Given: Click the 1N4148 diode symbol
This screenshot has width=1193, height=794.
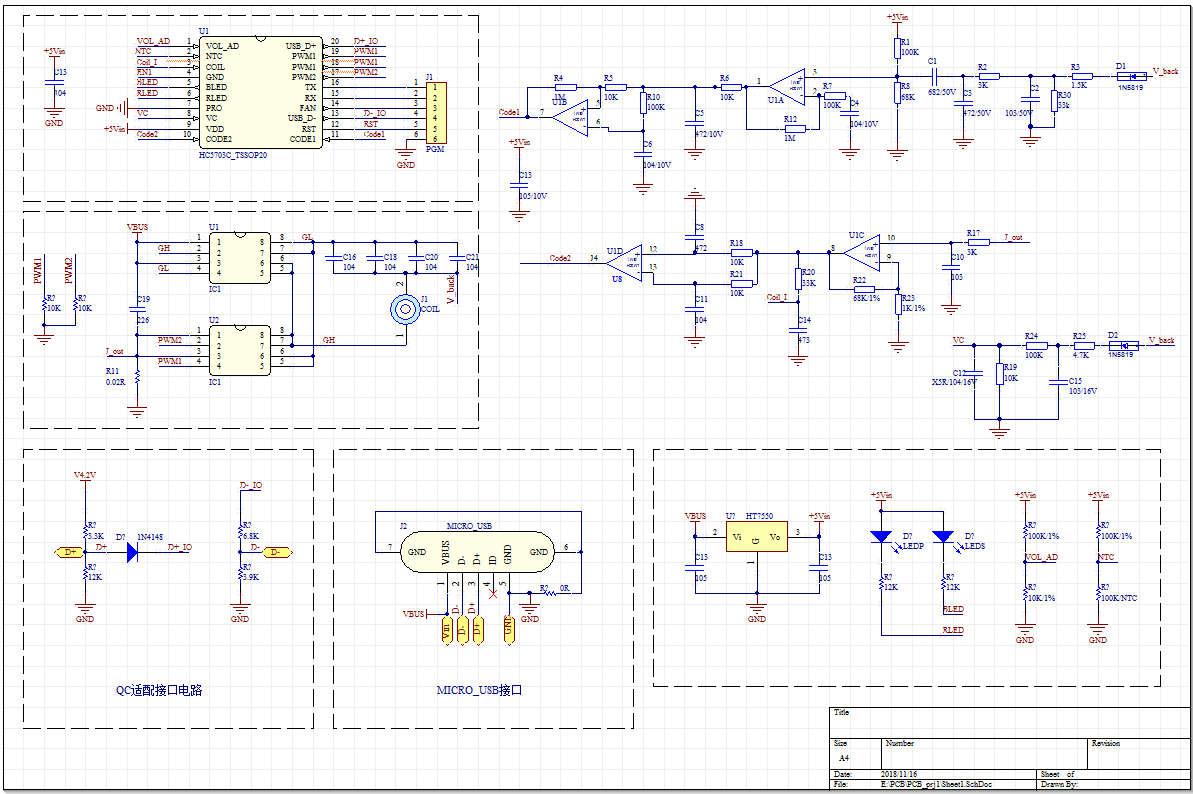Looking at the screenshot, I should tap(131, 551).
